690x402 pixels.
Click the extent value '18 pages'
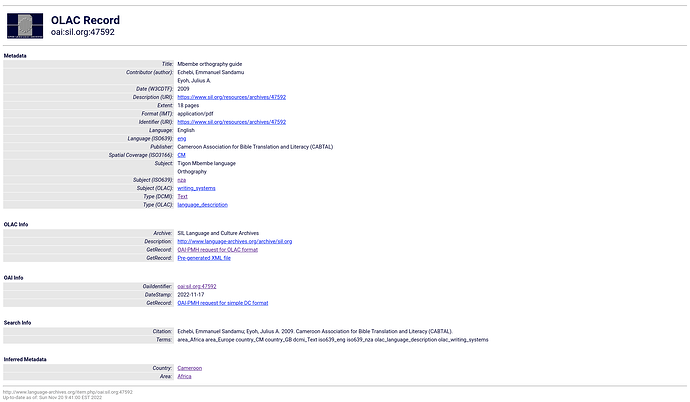pyautogui.click(x=188, y=106)
